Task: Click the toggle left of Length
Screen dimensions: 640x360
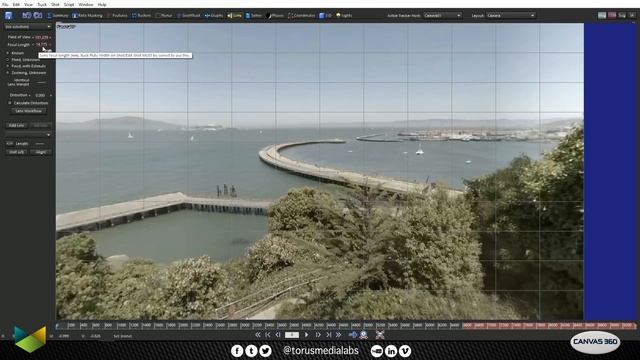Action: coord(9,144)
